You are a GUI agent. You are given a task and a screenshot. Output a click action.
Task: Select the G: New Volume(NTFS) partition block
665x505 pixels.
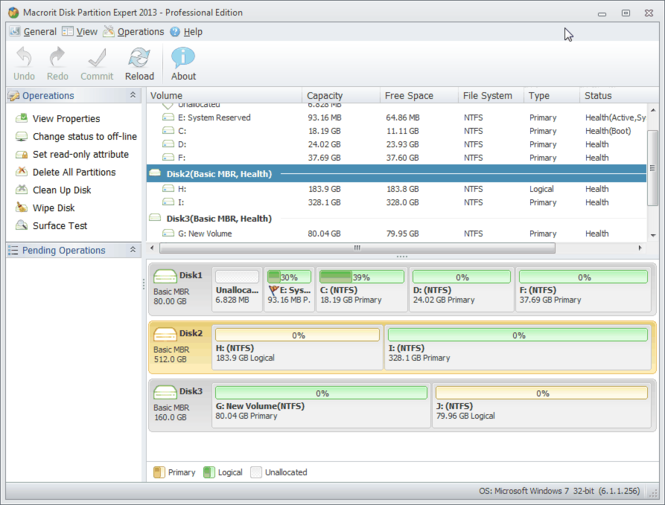[321, 405]
